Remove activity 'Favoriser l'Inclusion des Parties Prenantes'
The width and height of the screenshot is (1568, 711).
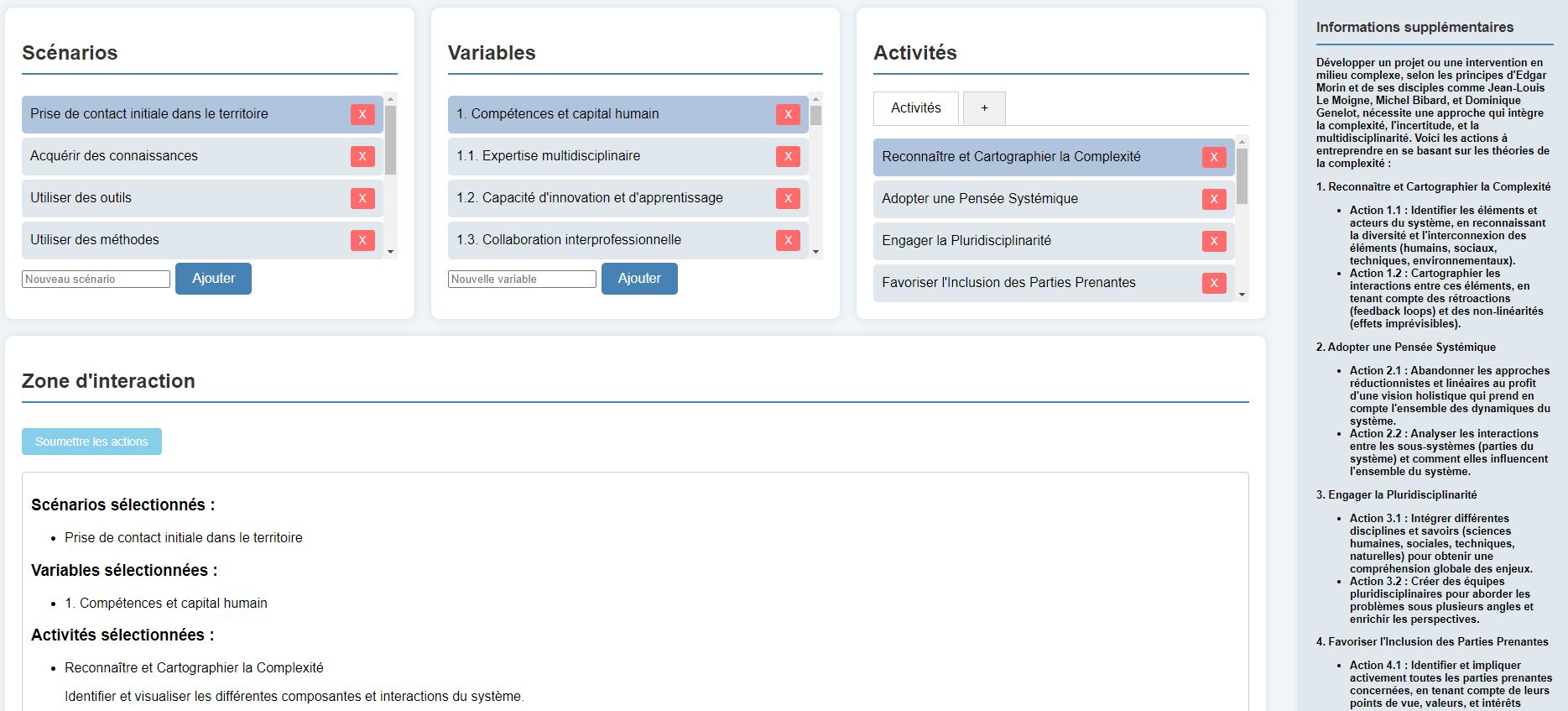point(1214,283)
